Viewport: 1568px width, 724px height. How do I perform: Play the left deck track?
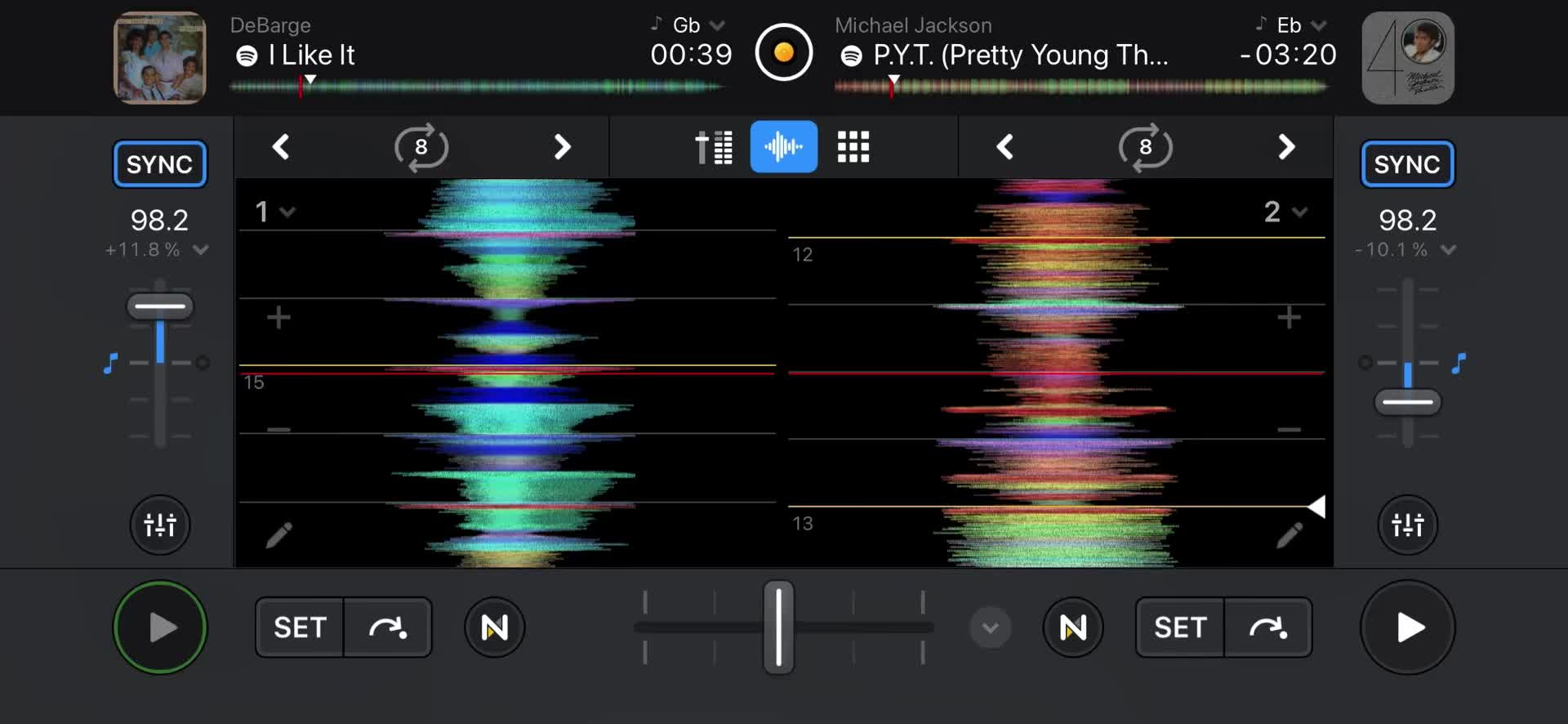pyautogui.click(x=160, y=628)
